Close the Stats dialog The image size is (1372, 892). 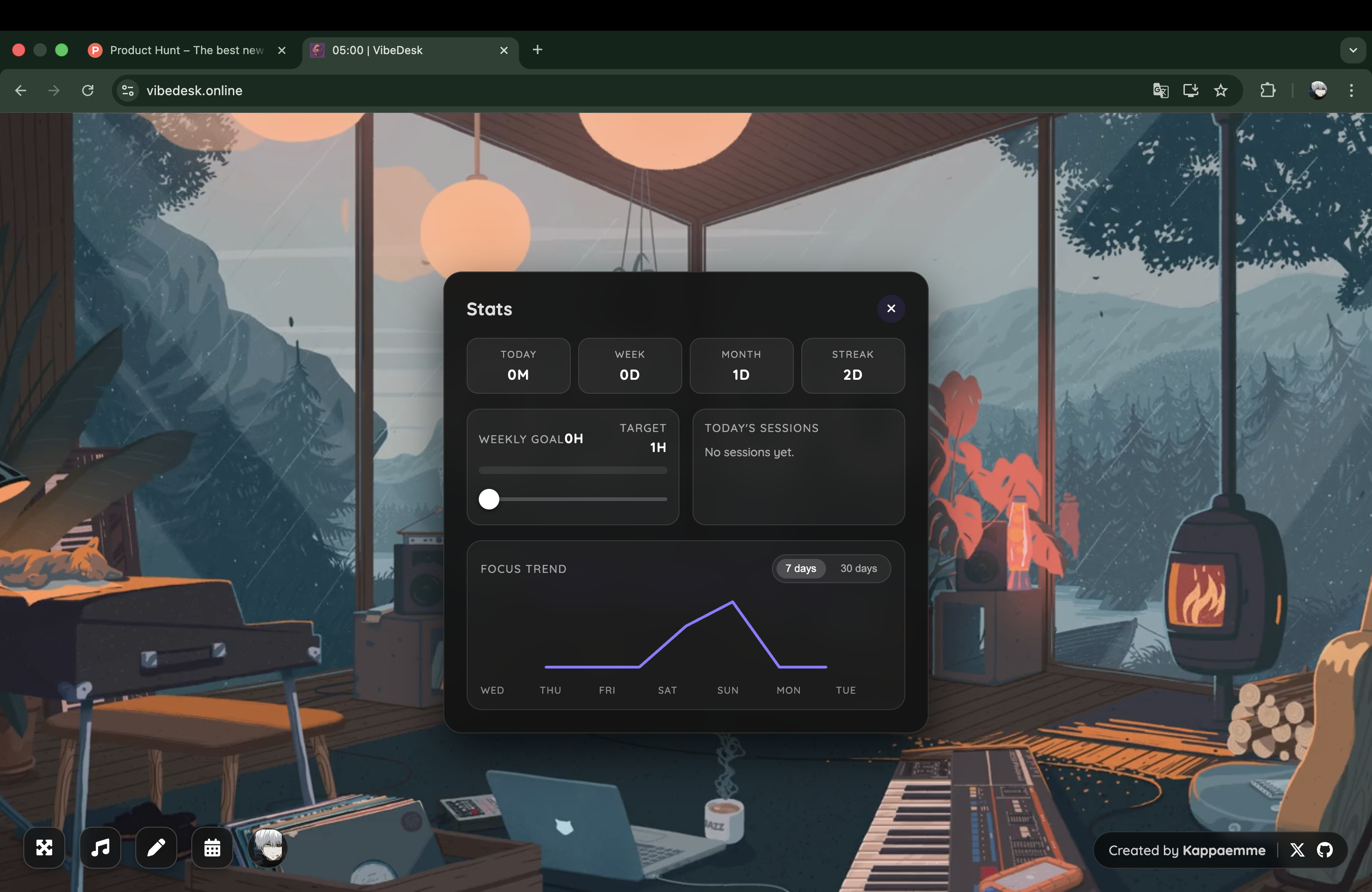click(x=891, y=308)
